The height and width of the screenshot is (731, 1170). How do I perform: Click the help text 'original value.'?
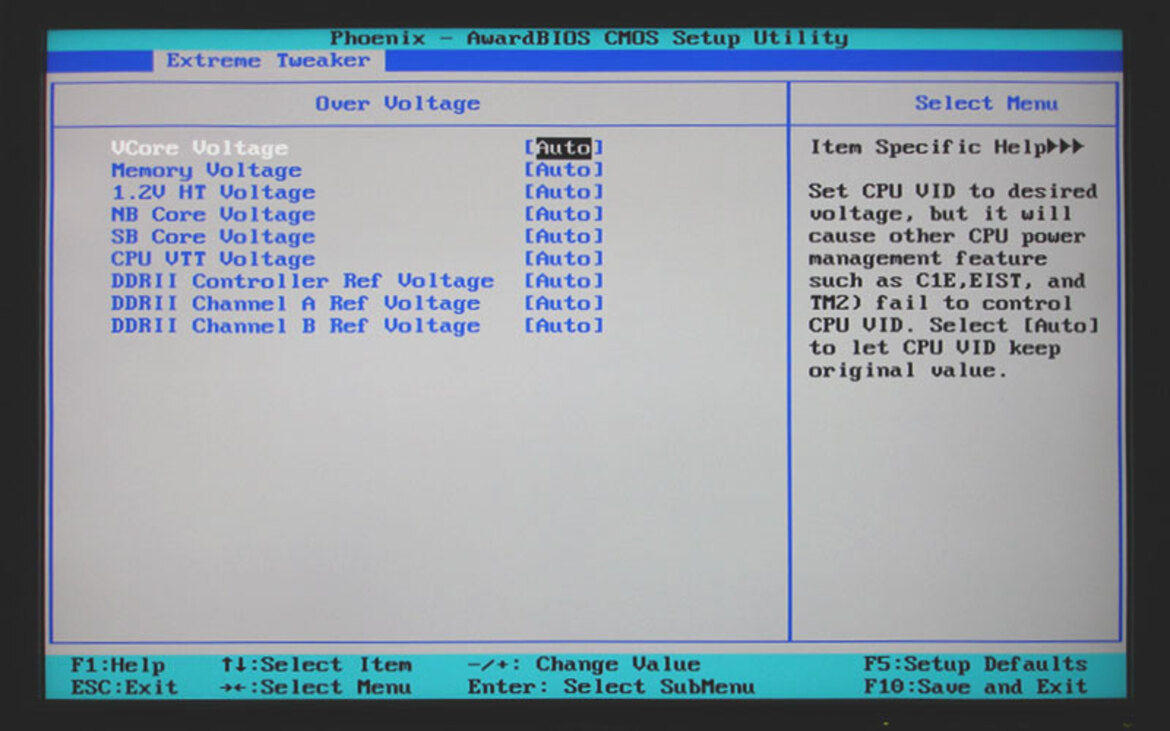908,371
